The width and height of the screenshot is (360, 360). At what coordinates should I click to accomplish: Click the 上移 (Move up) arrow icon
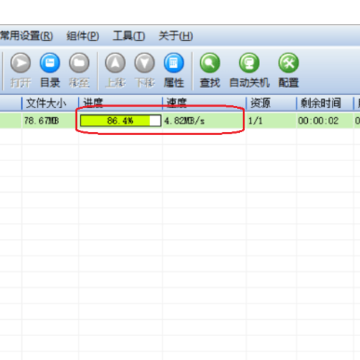pyautogui.click(x=115, y=63)
